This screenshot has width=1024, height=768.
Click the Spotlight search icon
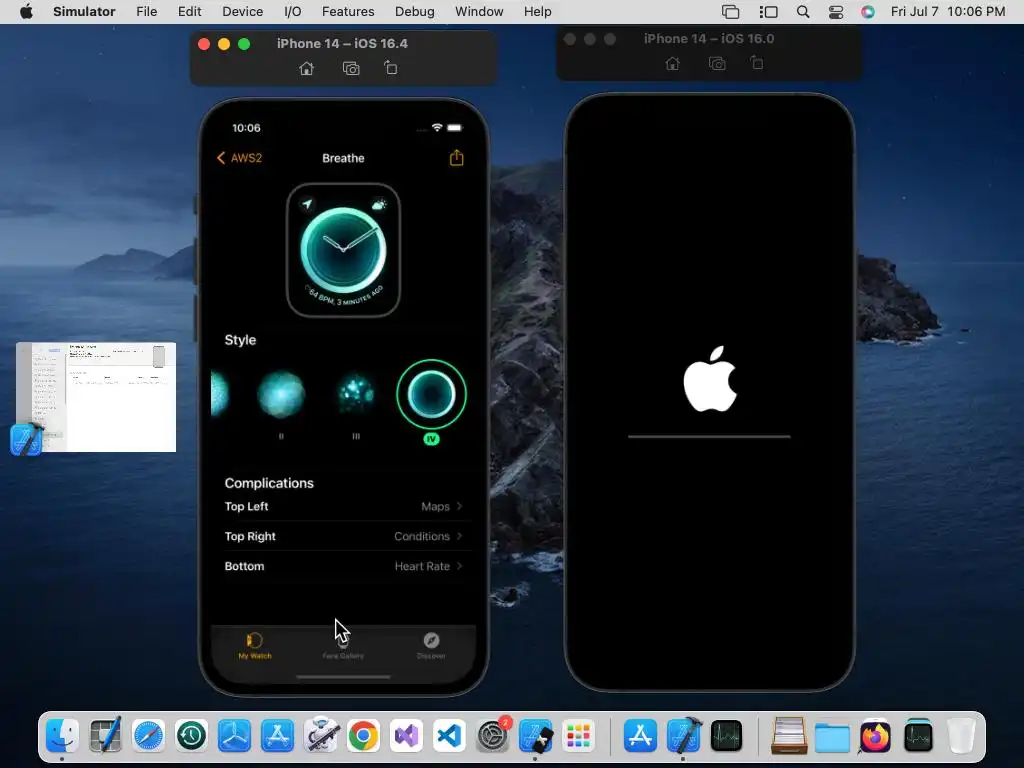(x=803, y=12)
